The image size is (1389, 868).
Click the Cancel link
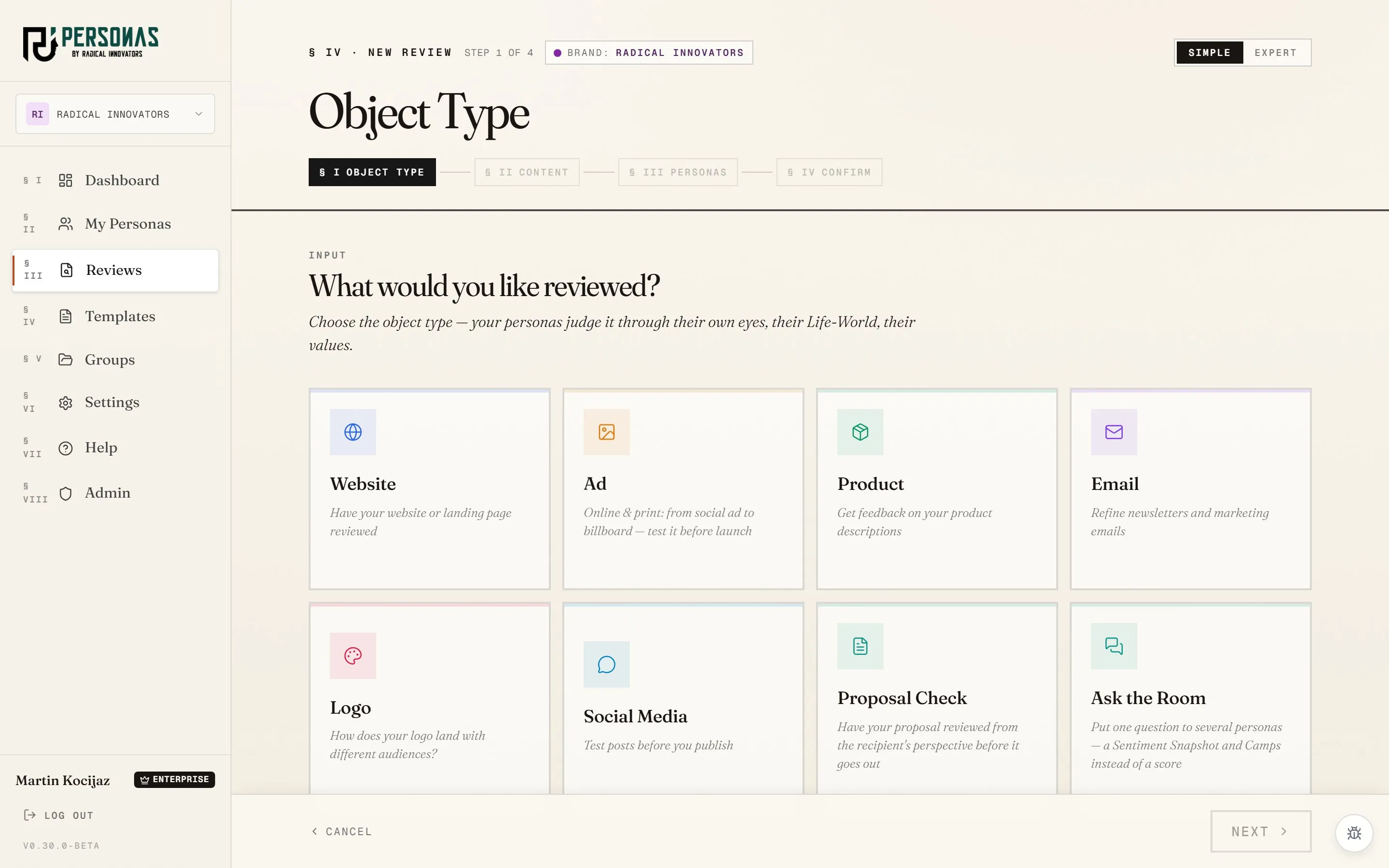[342, 831]
